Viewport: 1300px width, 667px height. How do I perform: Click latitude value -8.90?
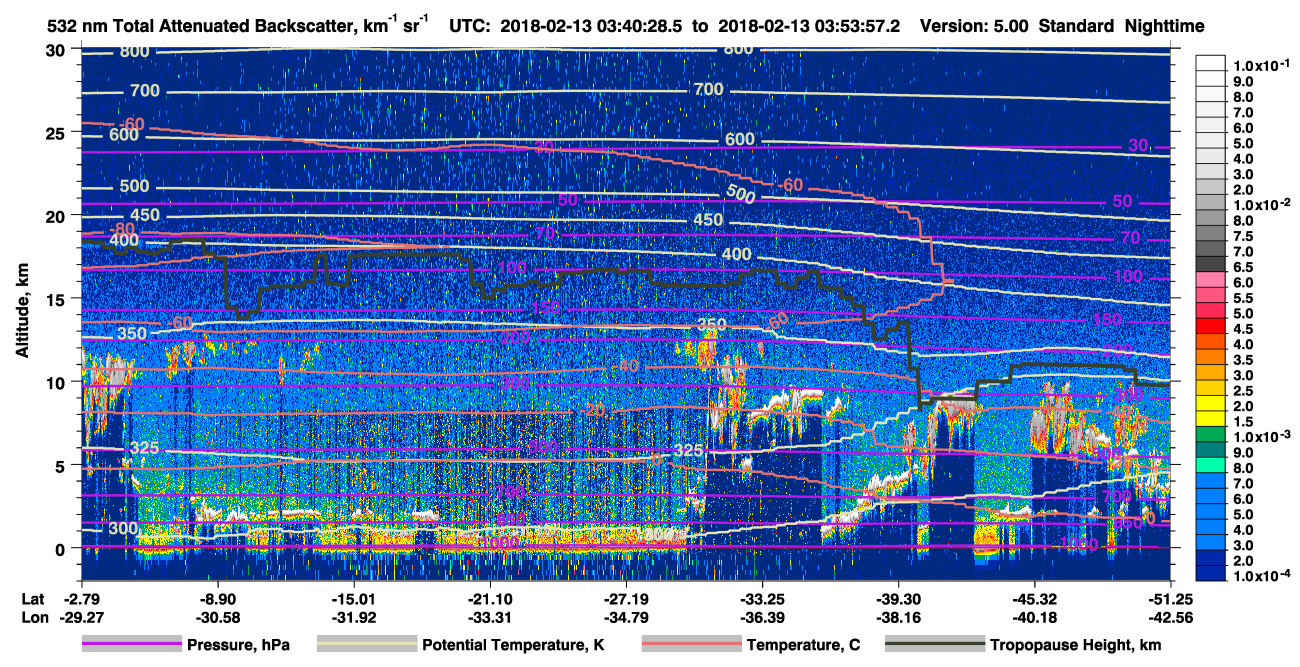pos(218,598)
